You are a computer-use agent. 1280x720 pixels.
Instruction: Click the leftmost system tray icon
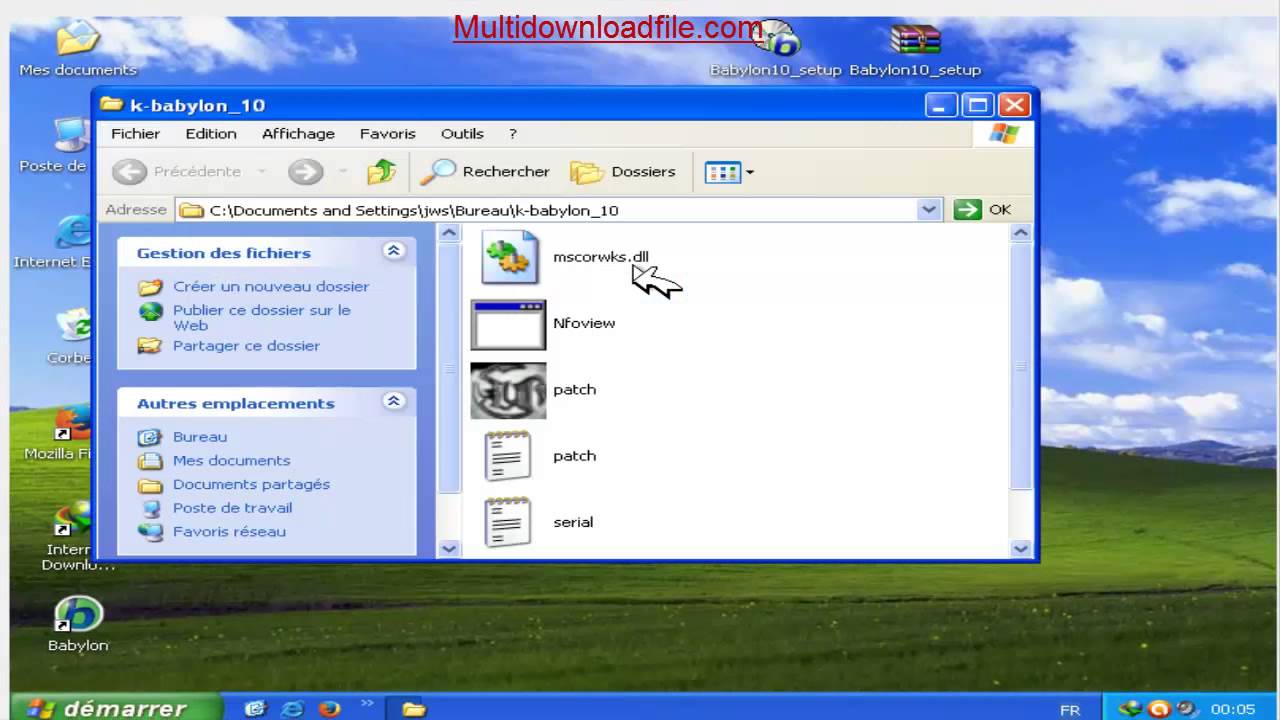tap(1131, 709)
